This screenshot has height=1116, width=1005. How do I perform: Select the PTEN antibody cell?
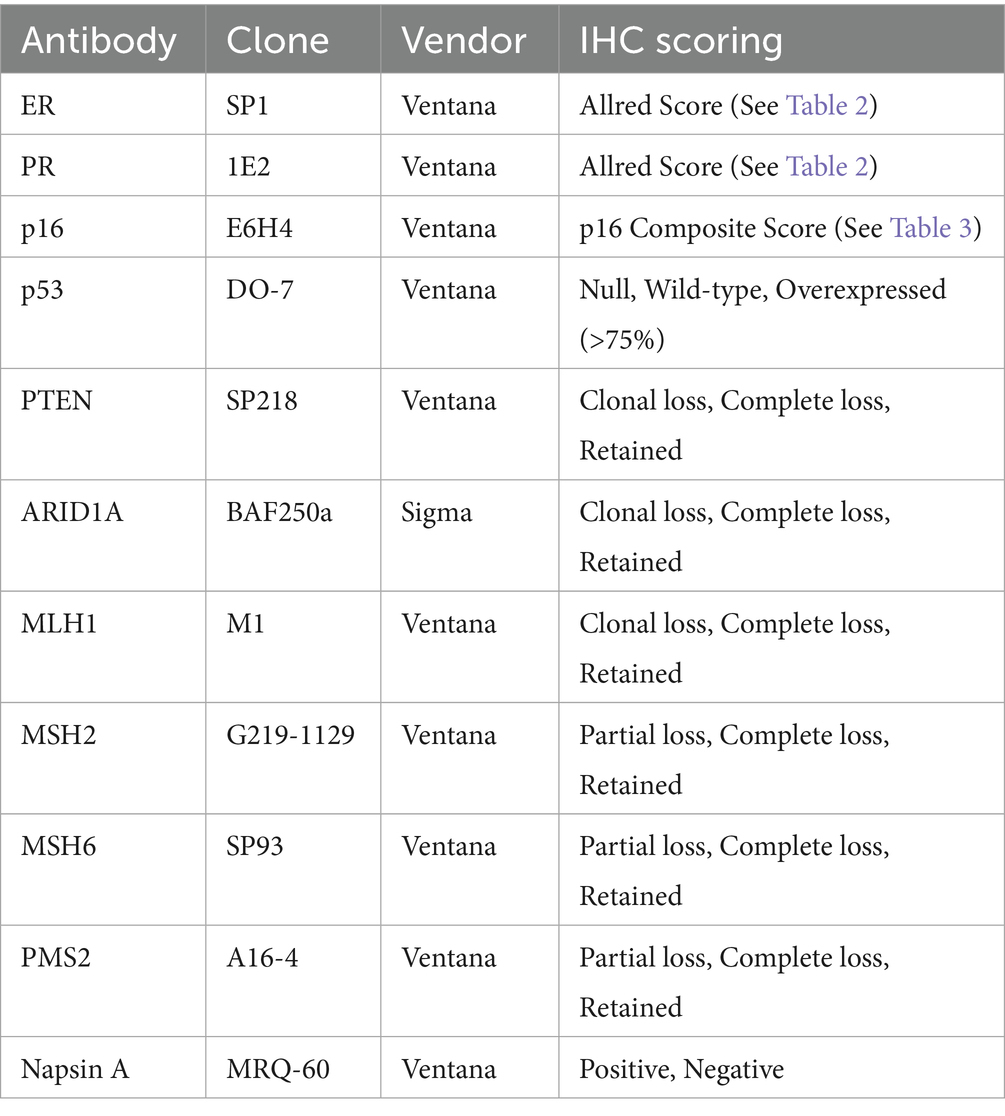tap(54, 401)
